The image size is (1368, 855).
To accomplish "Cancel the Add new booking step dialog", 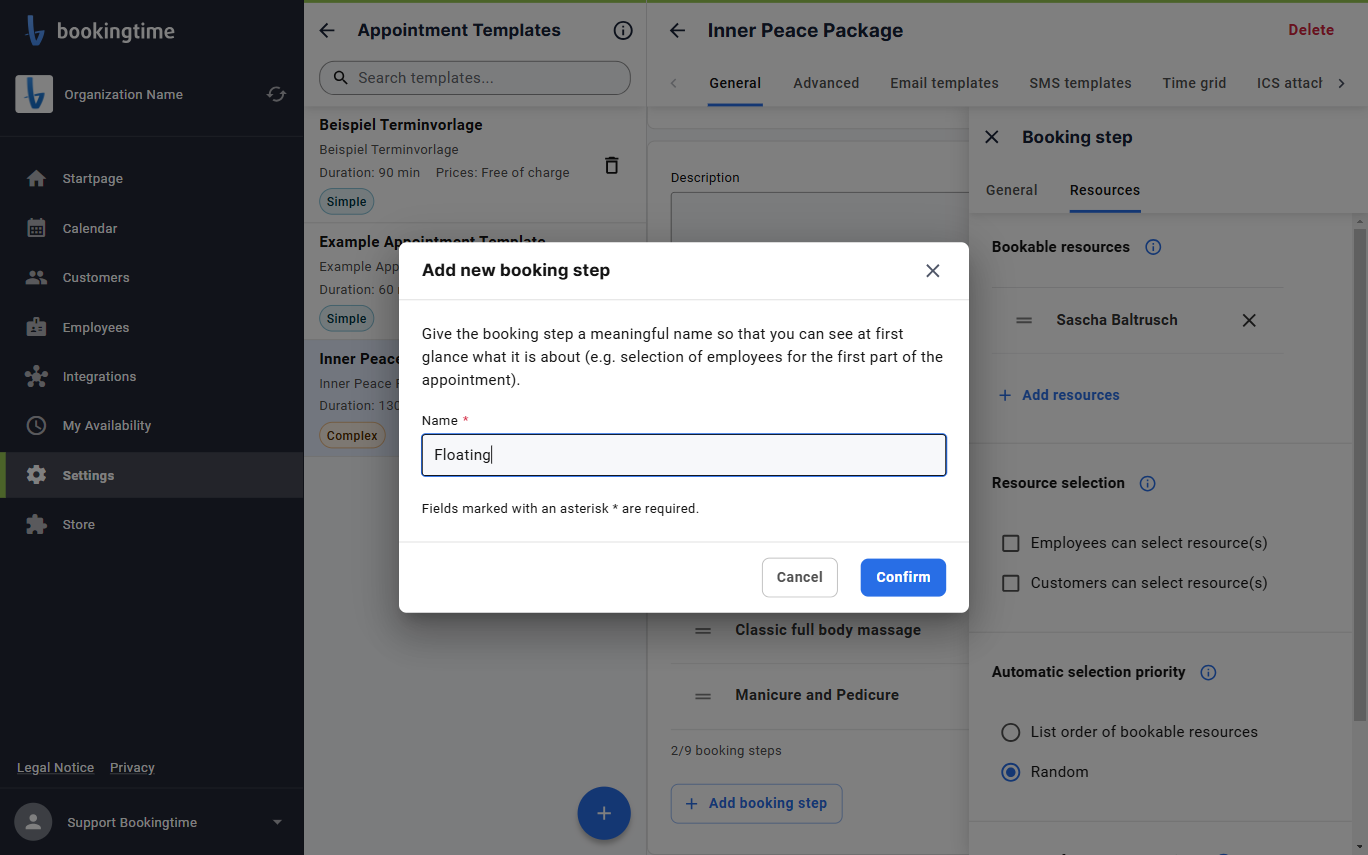I will pyautogui.click(x=800, y=577).
